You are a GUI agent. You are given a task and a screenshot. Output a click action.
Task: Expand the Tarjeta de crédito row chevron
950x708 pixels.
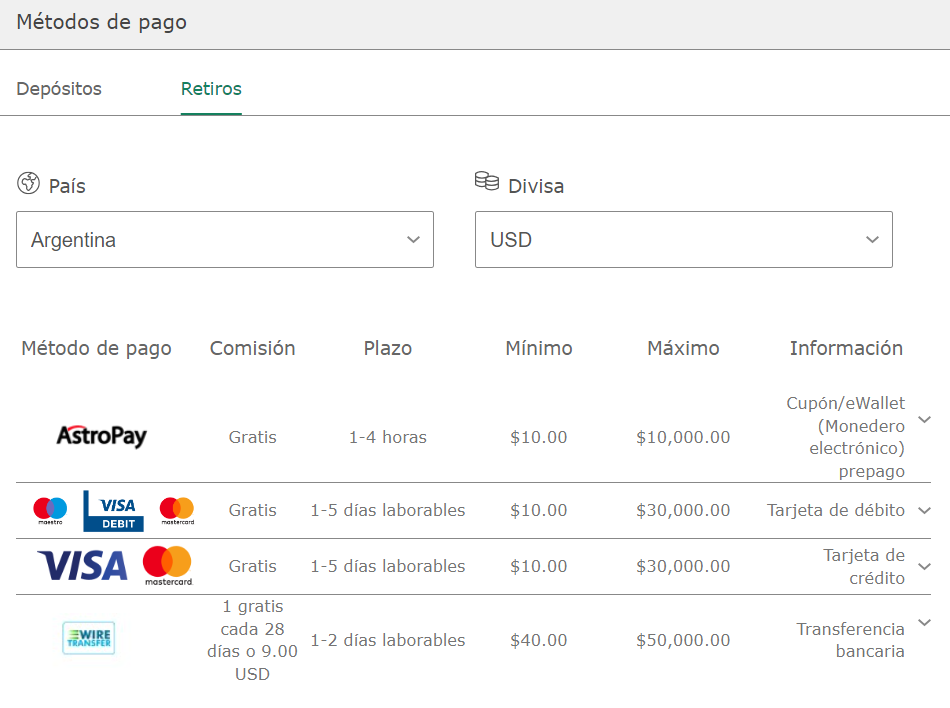tap(924, 566)
